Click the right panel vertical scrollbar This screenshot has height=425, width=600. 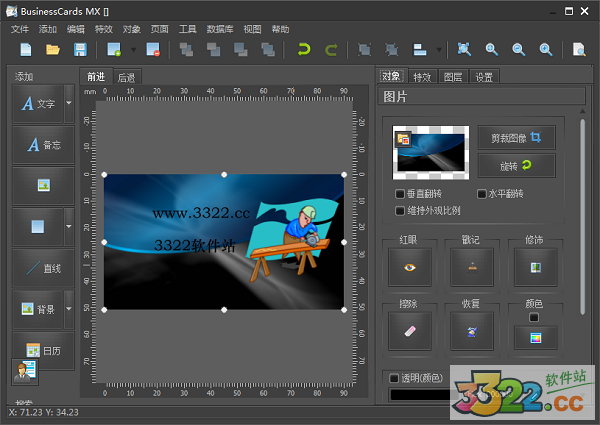pyautogui.click(x=582, y=217)
